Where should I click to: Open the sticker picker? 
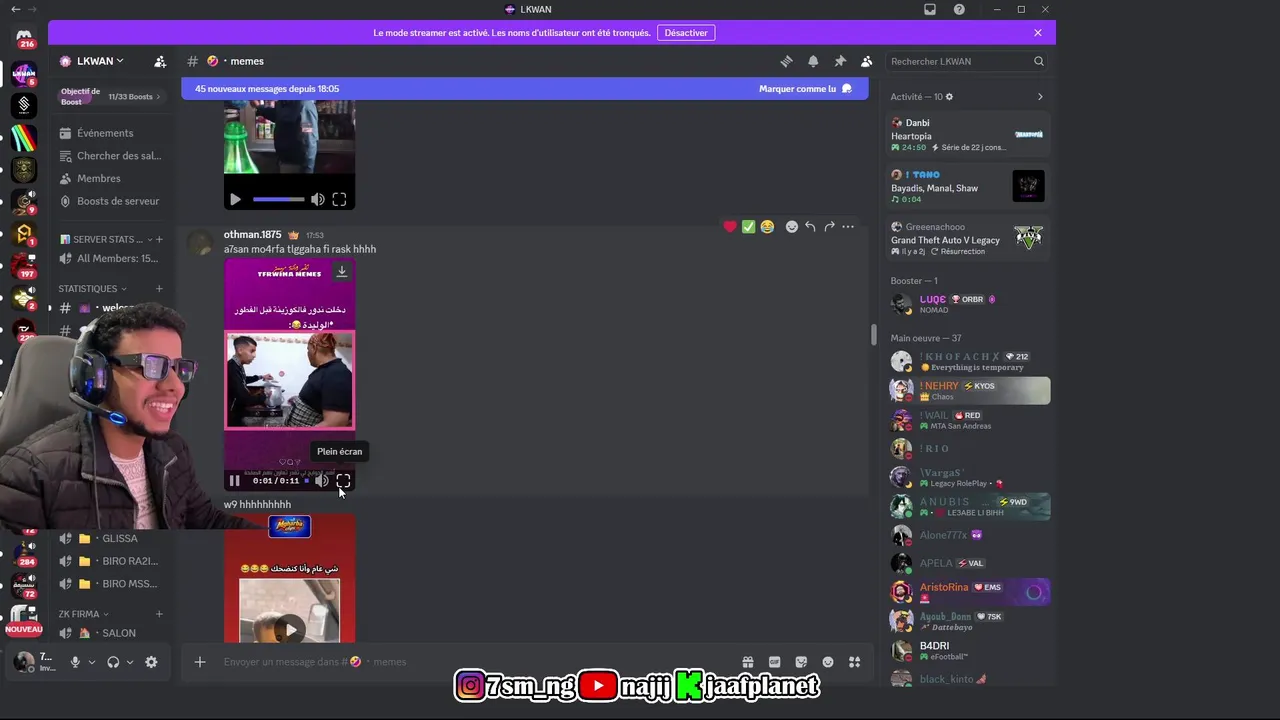point(801,662)
